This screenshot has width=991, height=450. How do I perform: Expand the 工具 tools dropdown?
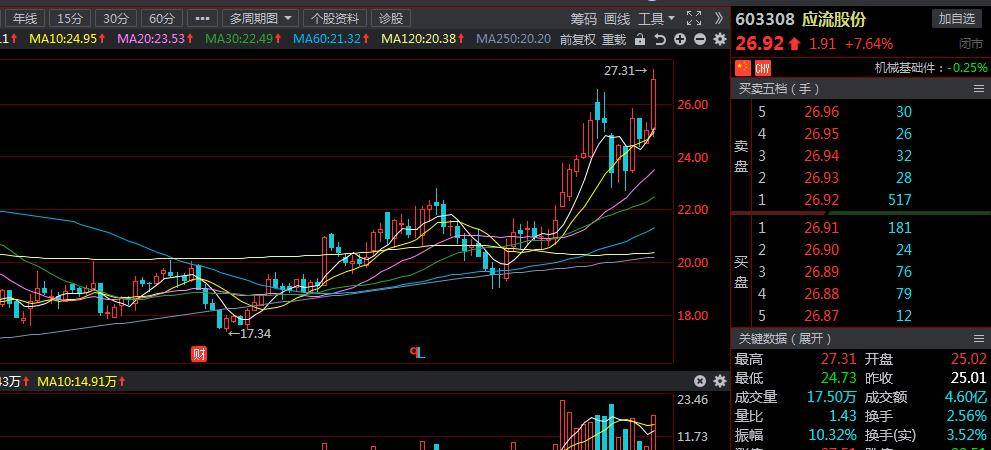[x=656, y=18]
